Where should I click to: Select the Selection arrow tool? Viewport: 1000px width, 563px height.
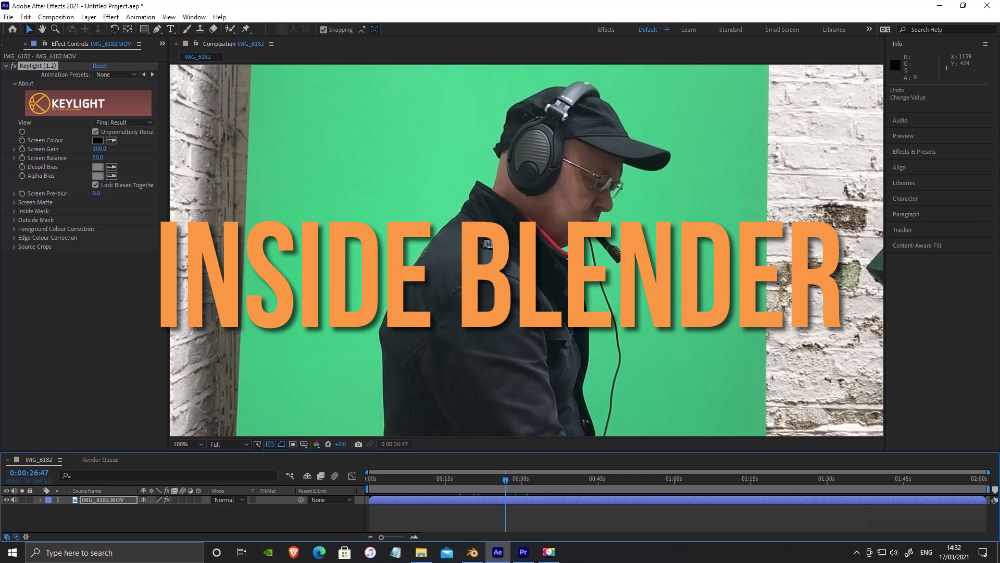click(29, 29)
